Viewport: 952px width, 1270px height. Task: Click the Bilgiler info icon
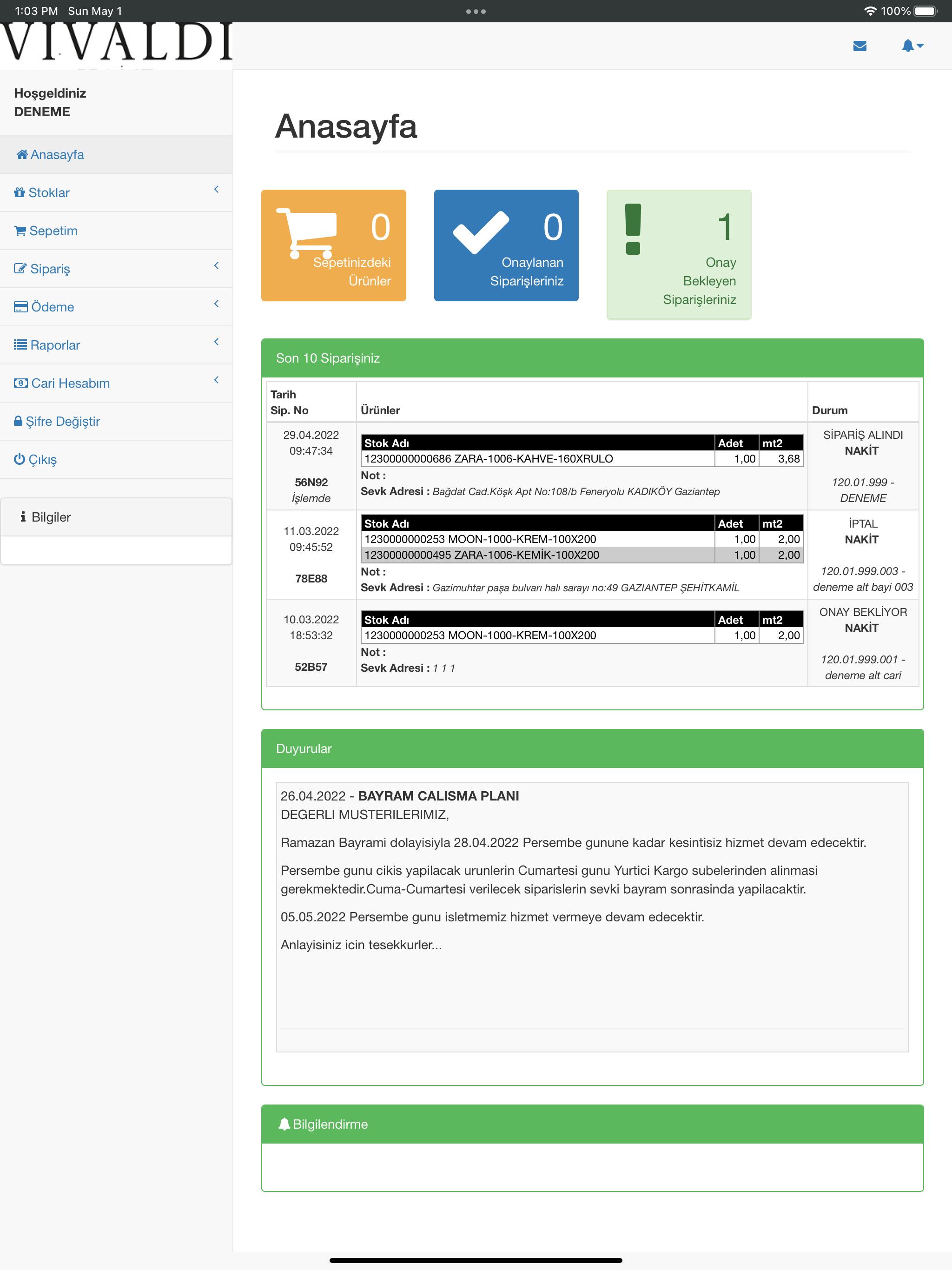[x=23, y=517]
